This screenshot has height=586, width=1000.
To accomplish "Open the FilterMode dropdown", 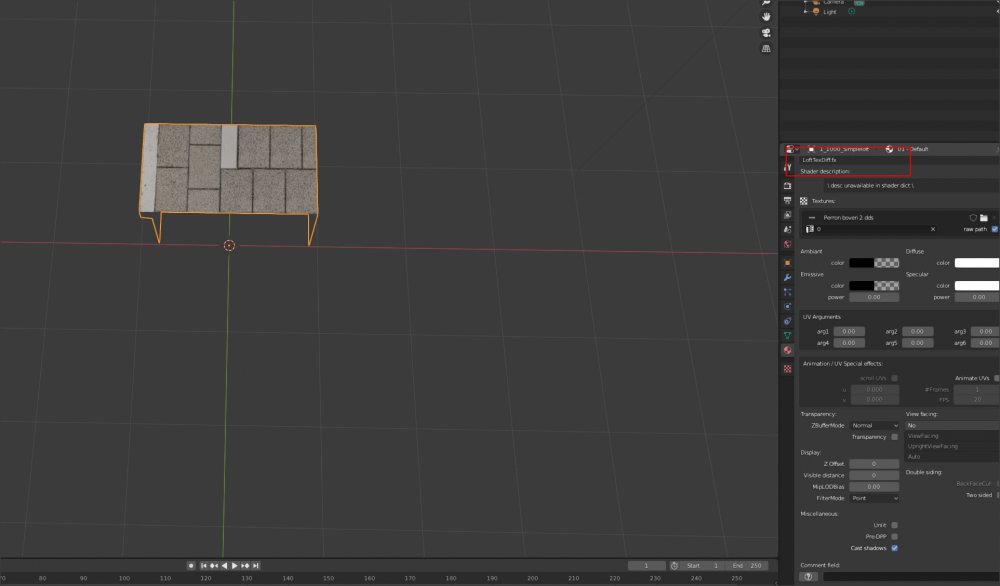I will click(x=874, y=498).
